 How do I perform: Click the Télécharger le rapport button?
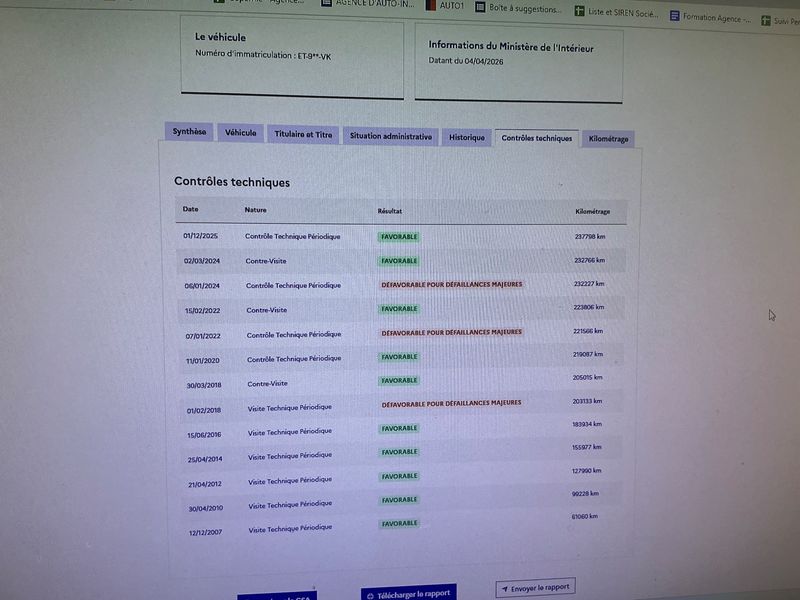click(x=409, y=594)
